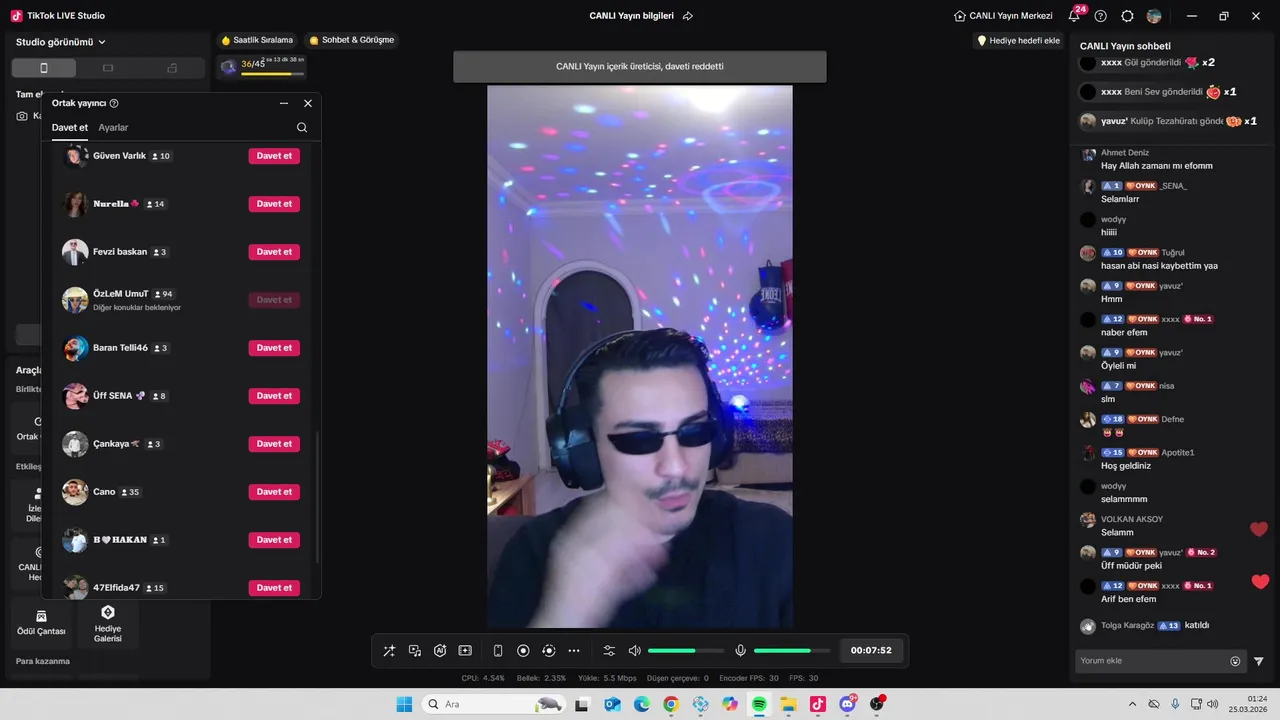Open the media and music icon
The height and width of the screenshot is (720, 1280).
(x=415, y=651)
